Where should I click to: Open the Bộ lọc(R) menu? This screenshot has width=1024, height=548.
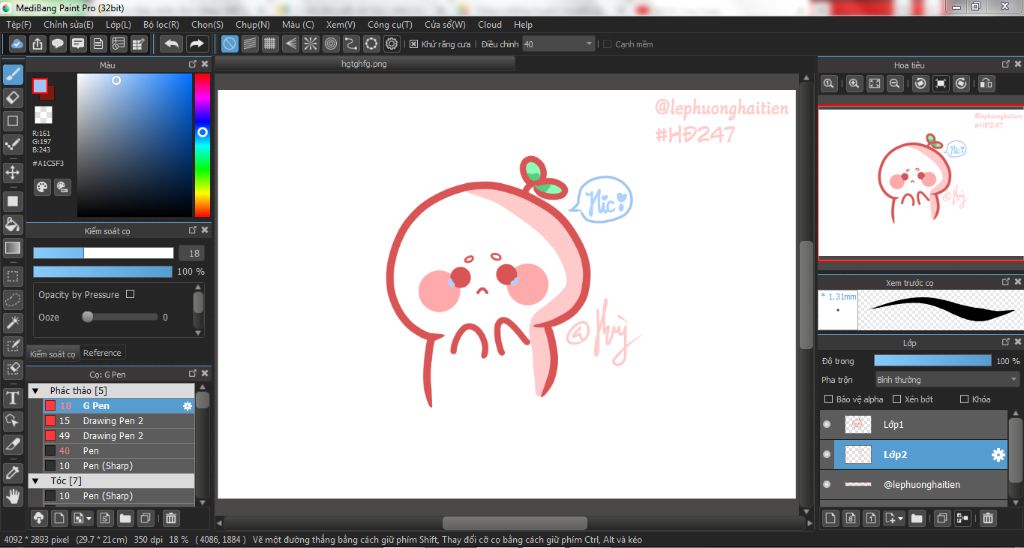point(161,24)
